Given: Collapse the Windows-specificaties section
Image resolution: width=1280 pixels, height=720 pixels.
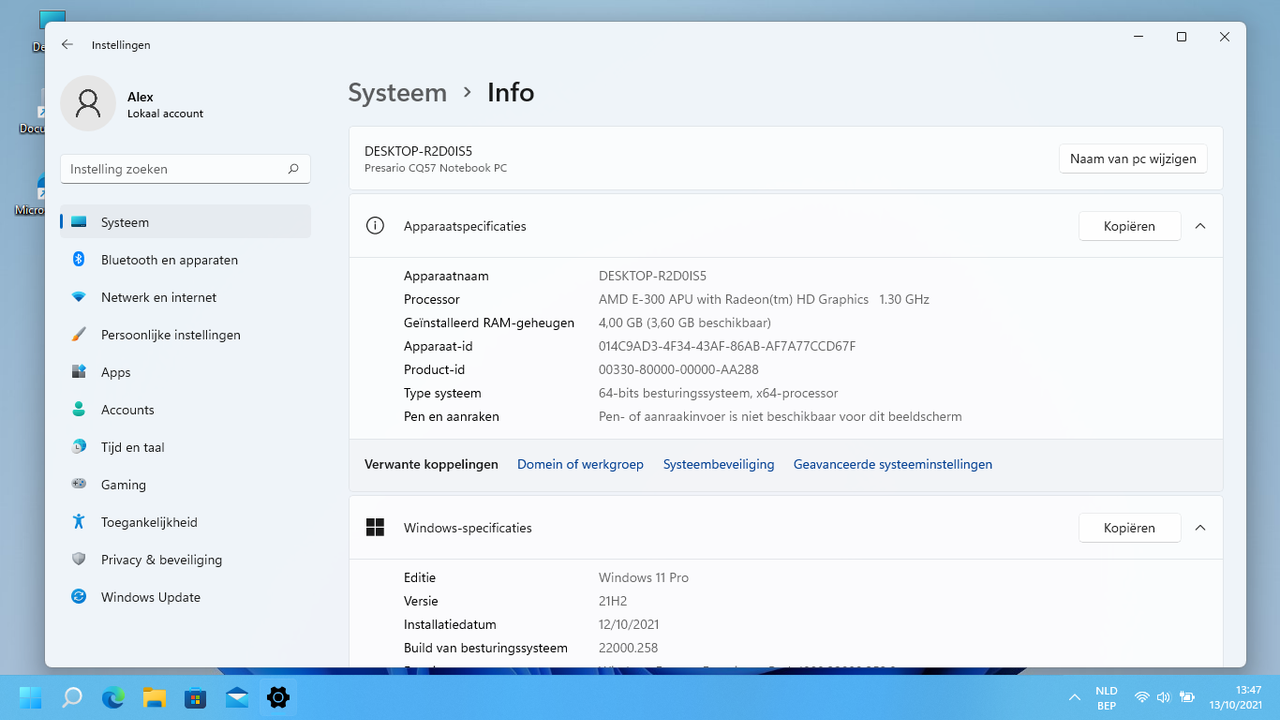Looking at the screenshot, I should 1200,528.
